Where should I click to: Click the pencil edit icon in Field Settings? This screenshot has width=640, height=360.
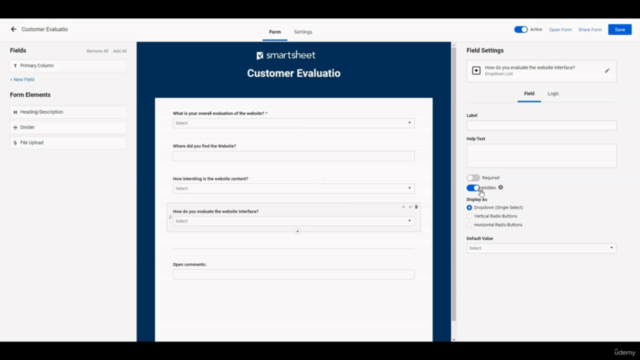(x=607, y=71)
